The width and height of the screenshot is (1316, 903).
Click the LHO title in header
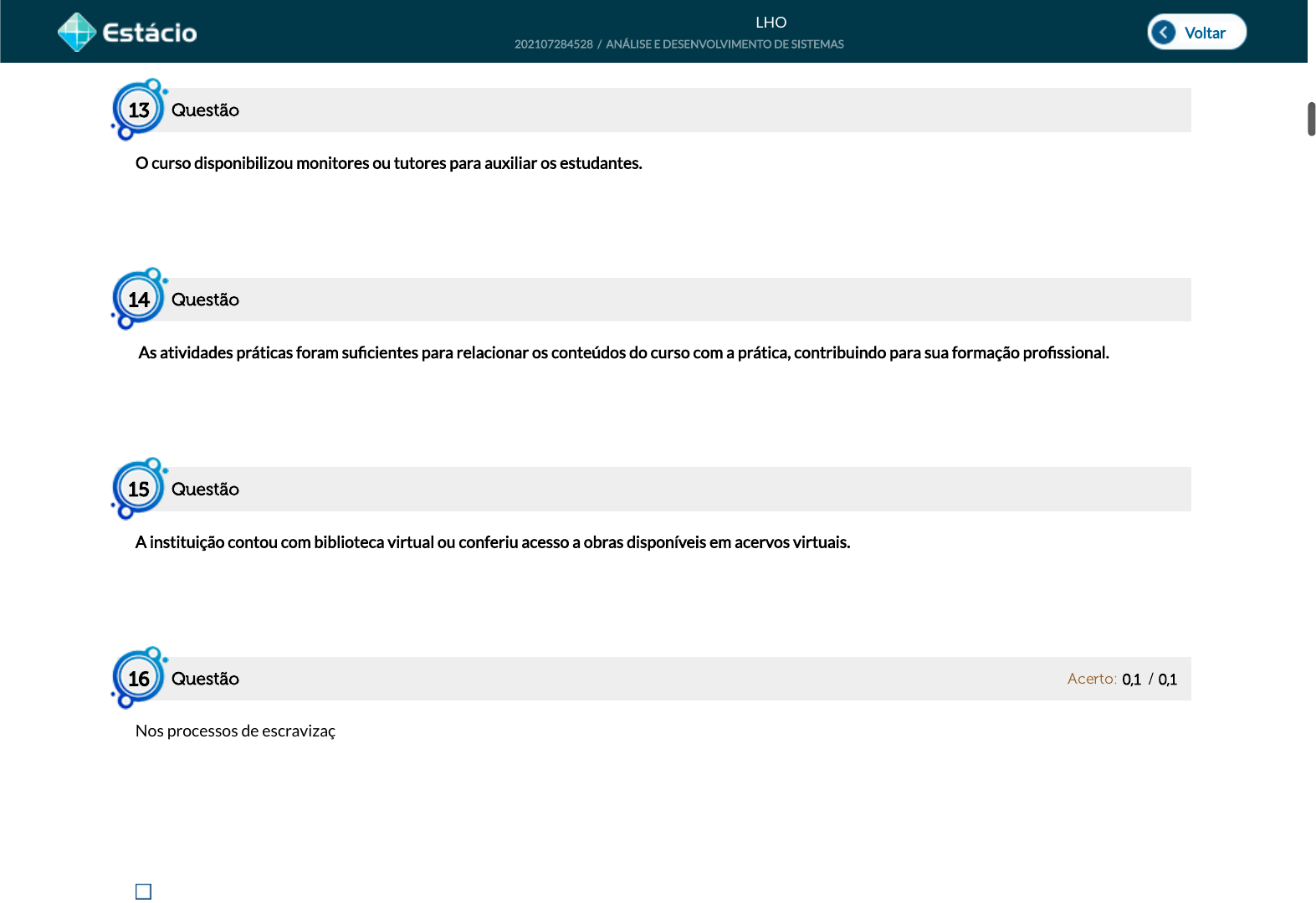(x=771, y=23)
